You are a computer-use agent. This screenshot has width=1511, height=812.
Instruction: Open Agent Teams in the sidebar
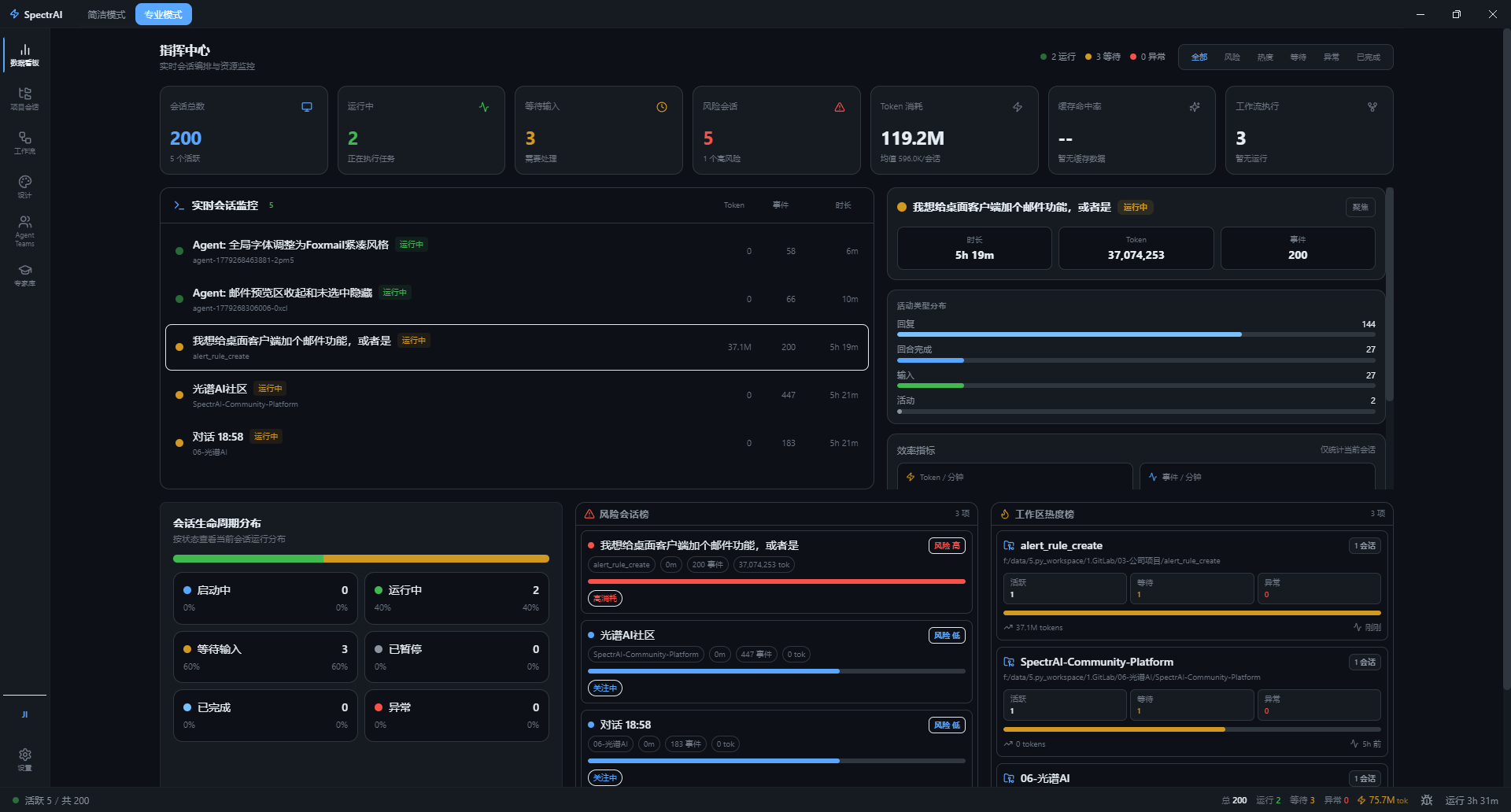[24, 231]
